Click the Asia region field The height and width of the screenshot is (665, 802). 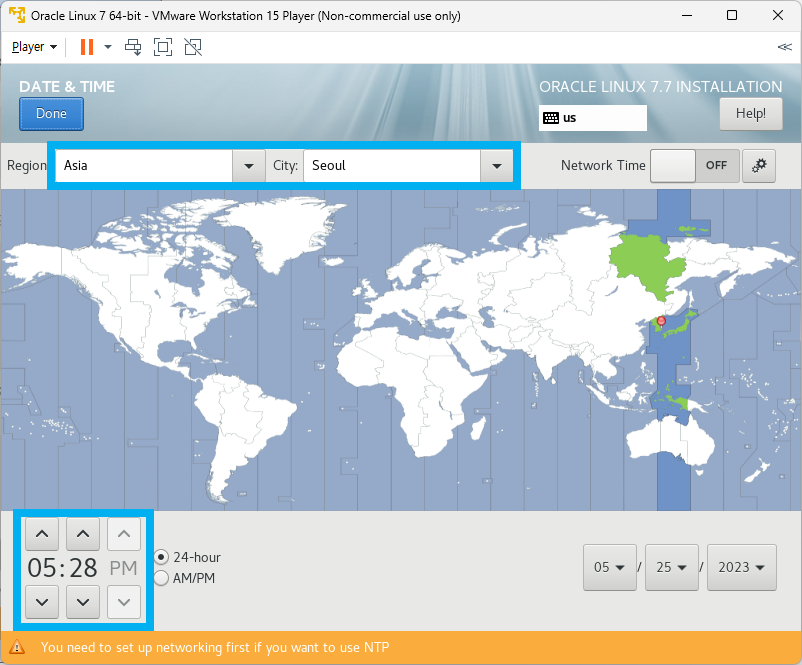[144, 166]
